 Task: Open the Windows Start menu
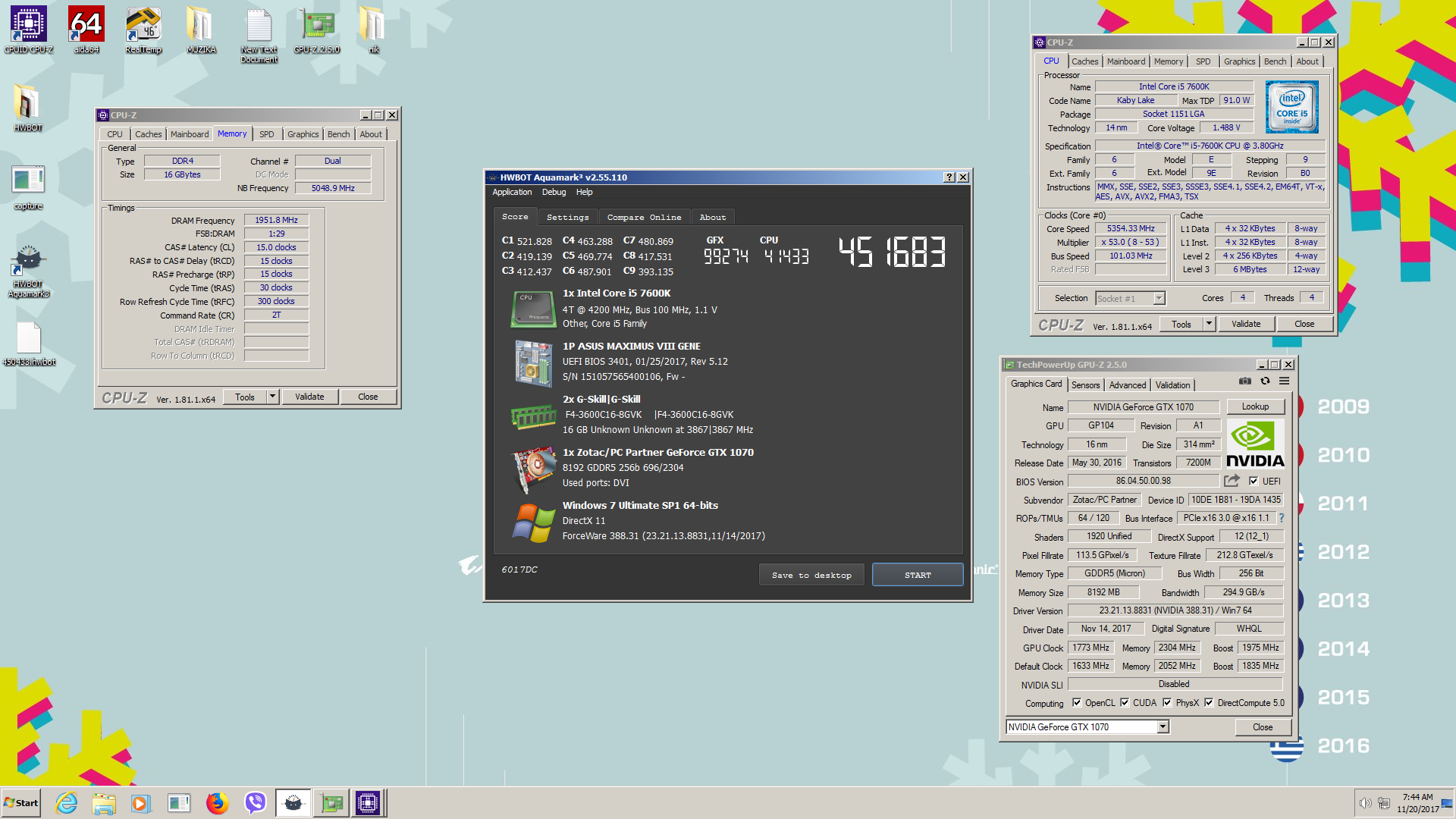coord(21,803)
